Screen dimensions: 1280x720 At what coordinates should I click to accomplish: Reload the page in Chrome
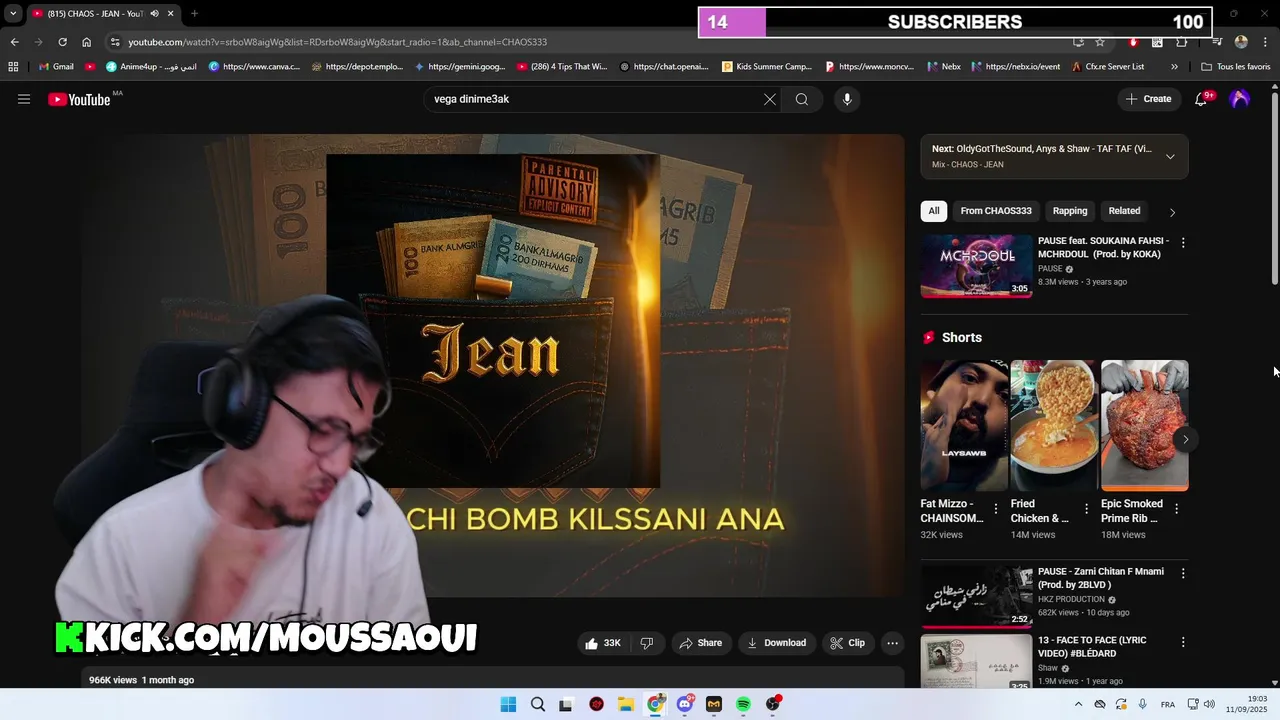coord(62,42)
